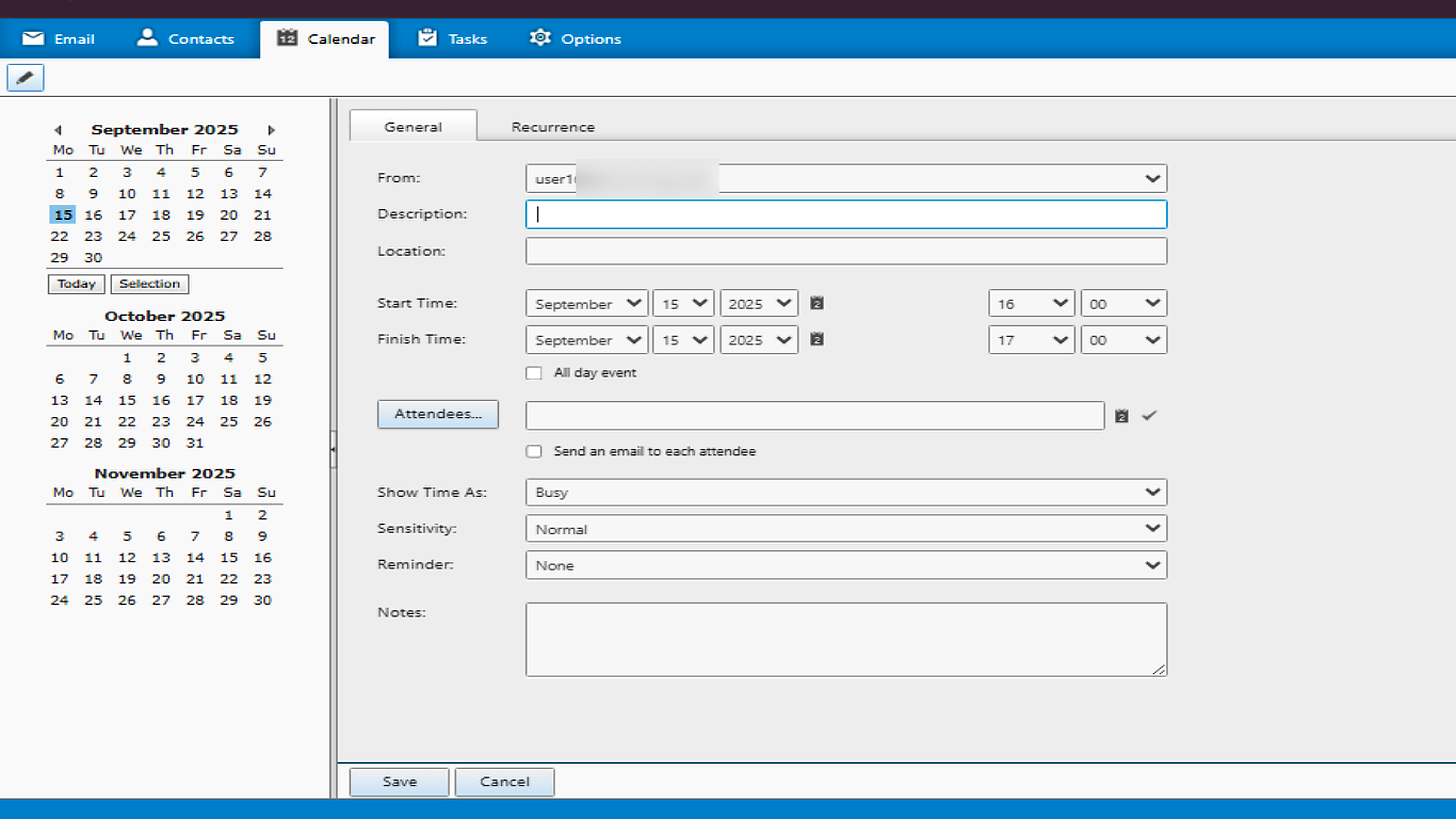Open Sensitivity dropdown
Screen dimensions: 1456x819
846,528
